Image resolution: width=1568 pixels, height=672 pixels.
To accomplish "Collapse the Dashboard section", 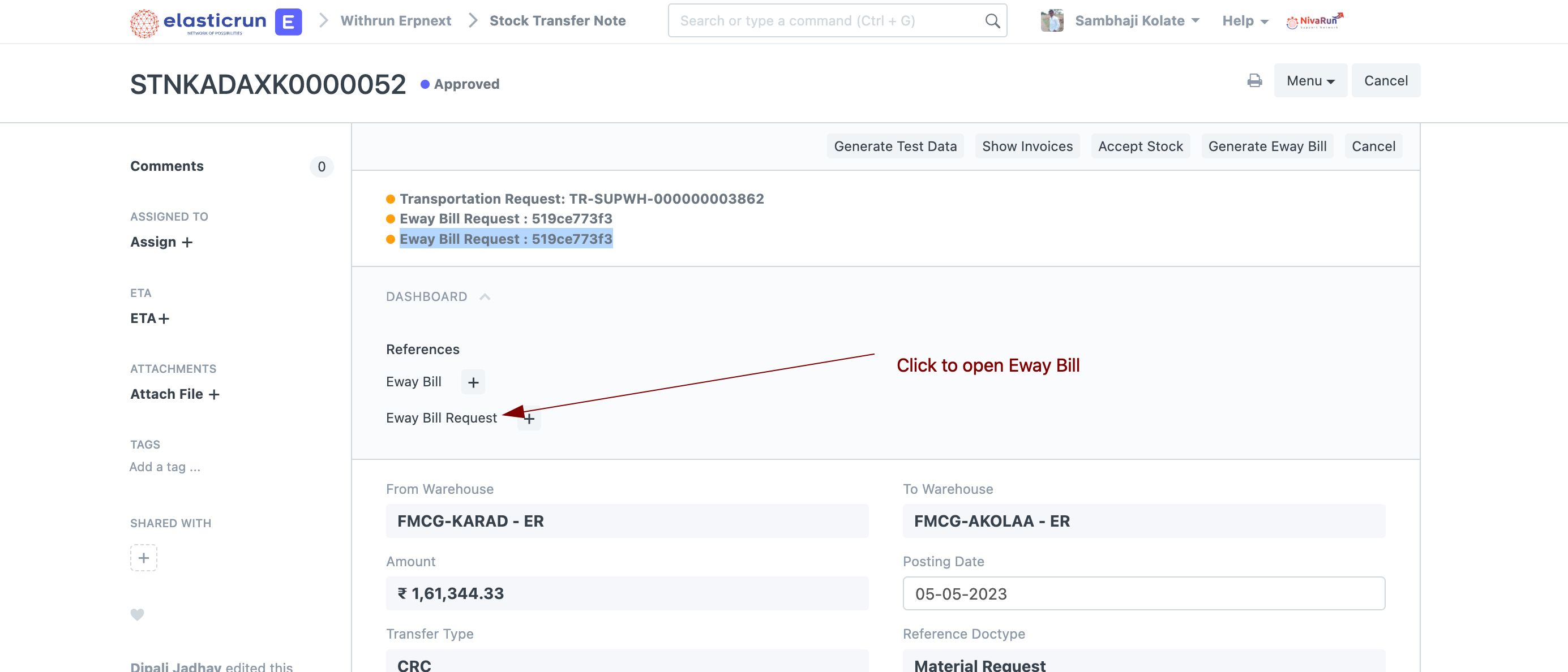I will (438, 297).
